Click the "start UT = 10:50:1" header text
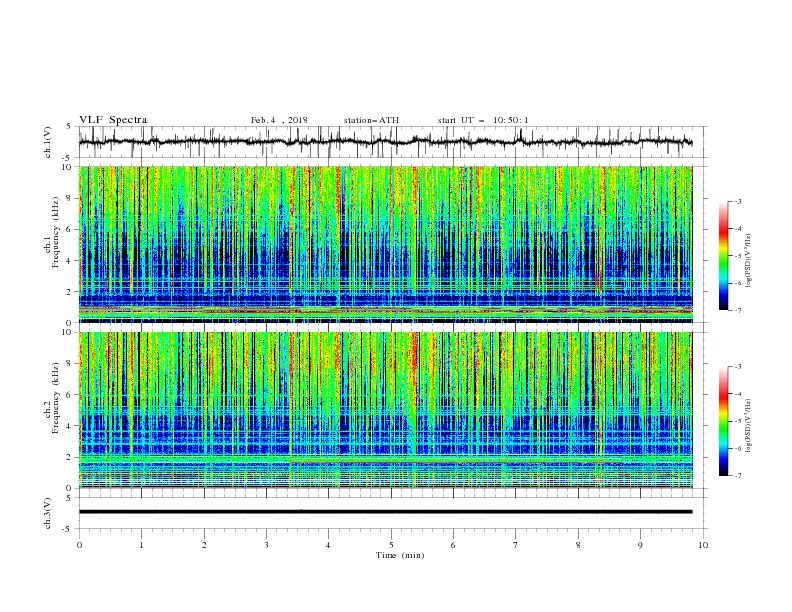The image size is (792, 612). tap(483, 120)
